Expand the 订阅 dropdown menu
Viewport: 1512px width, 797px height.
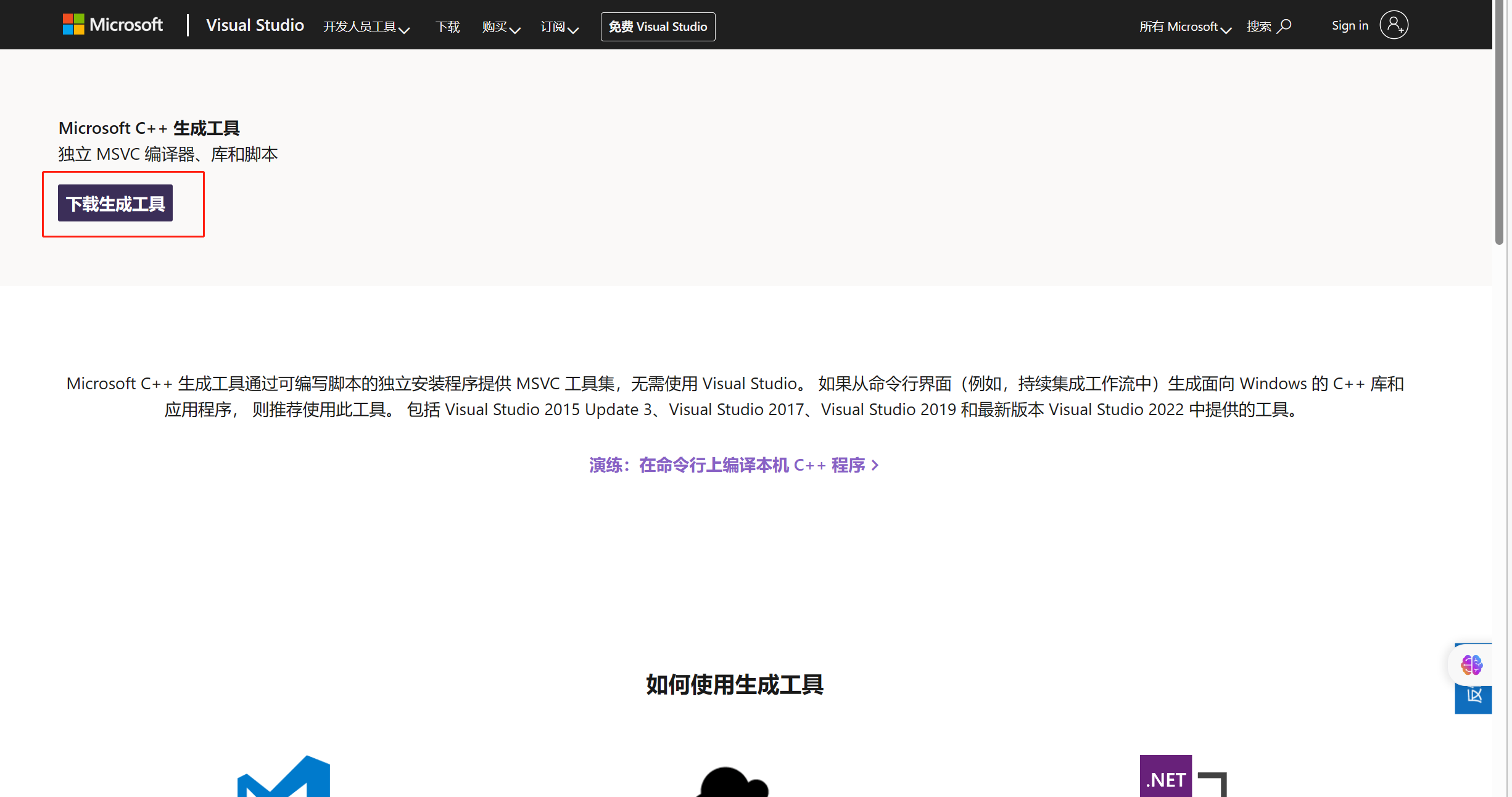(559, 27)
